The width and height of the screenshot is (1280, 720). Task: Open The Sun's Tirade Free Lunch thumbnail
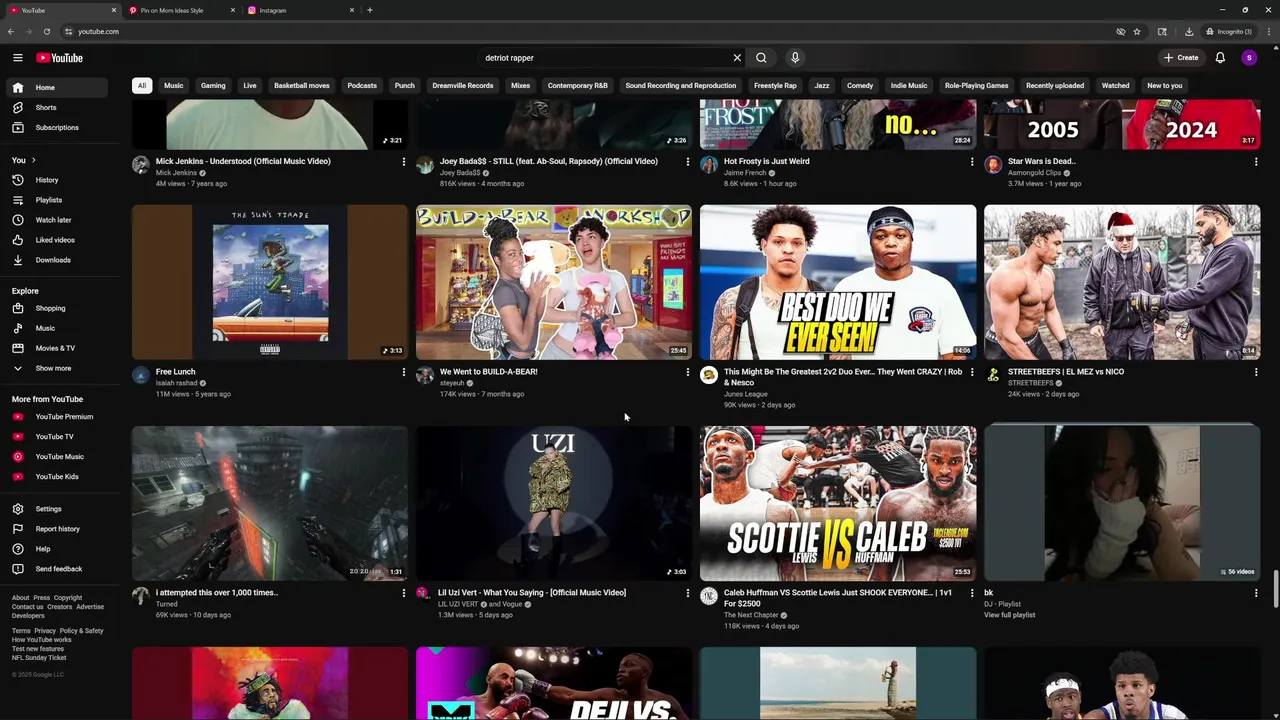(x=270, y=282)
